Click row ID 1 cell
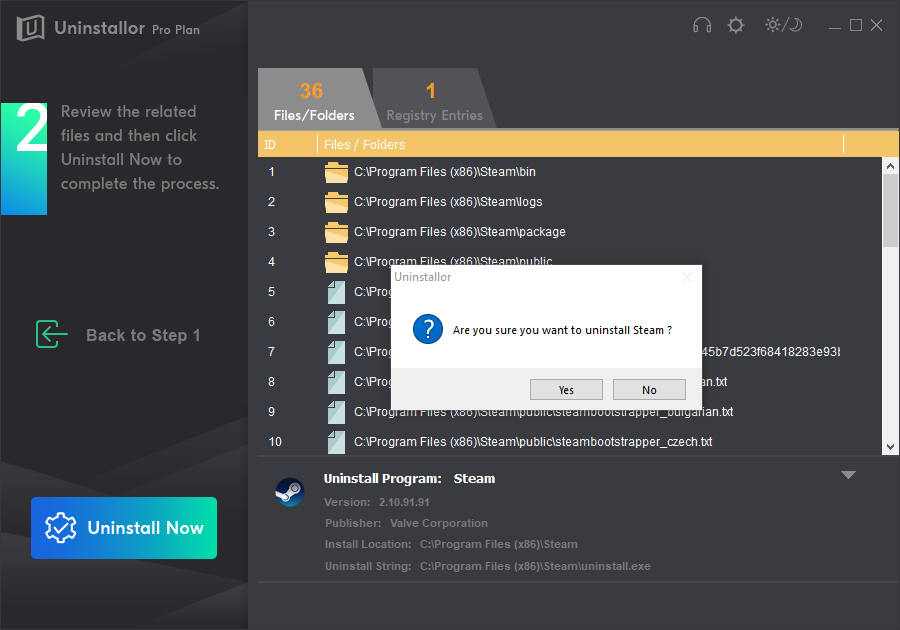 pos(271,172)
